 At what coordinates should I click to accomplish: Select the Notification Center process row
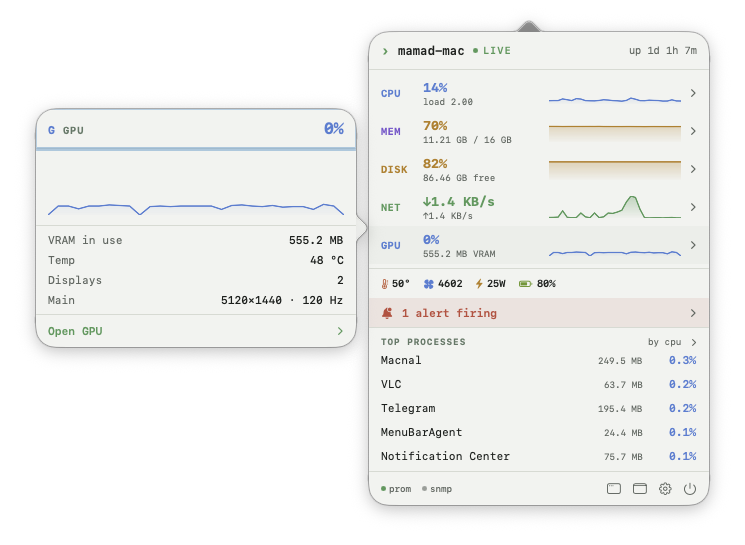pyautogui.click(x=539, y=456)
